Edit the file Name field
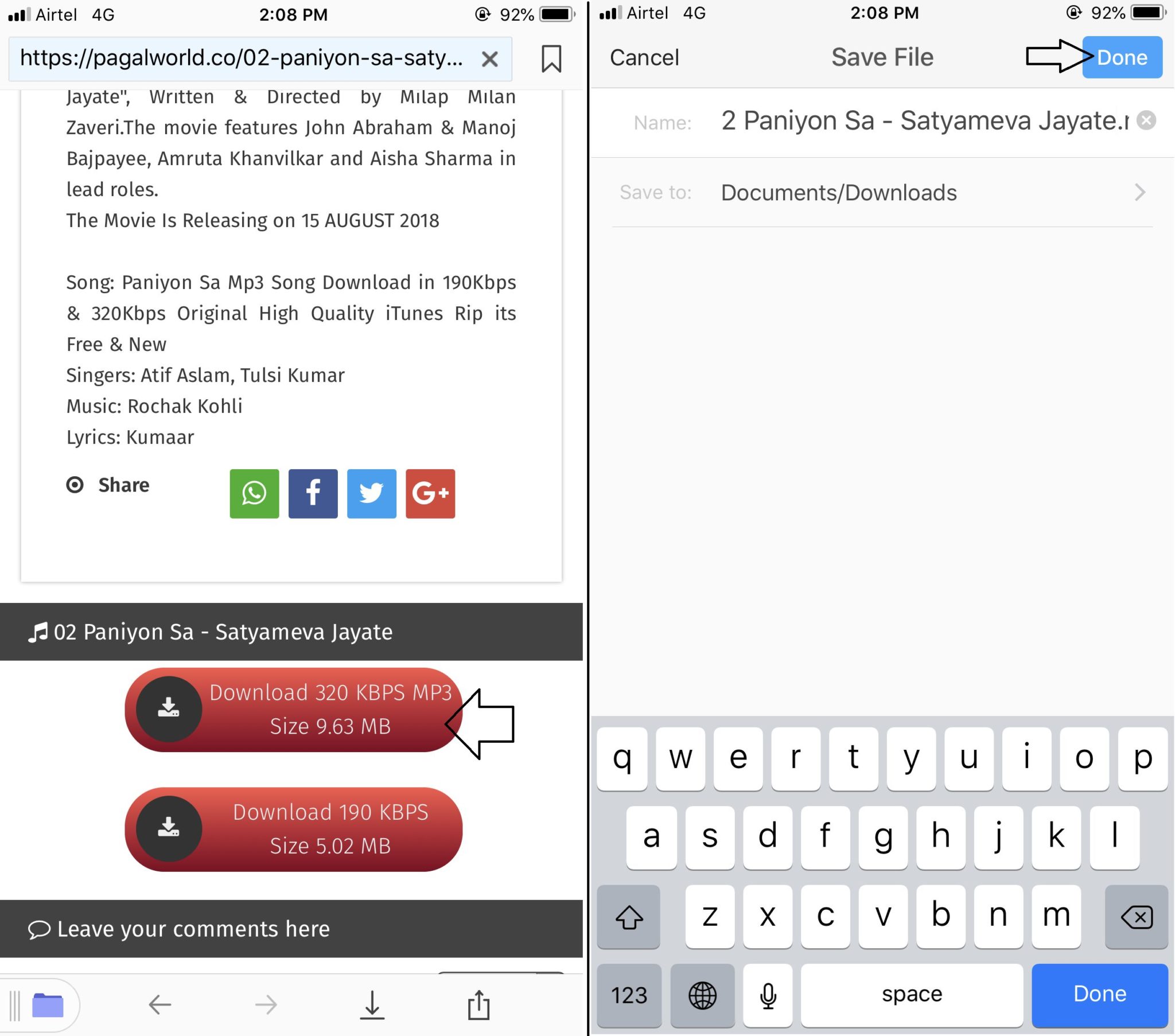The image size is (1175, 1036). 924,121
